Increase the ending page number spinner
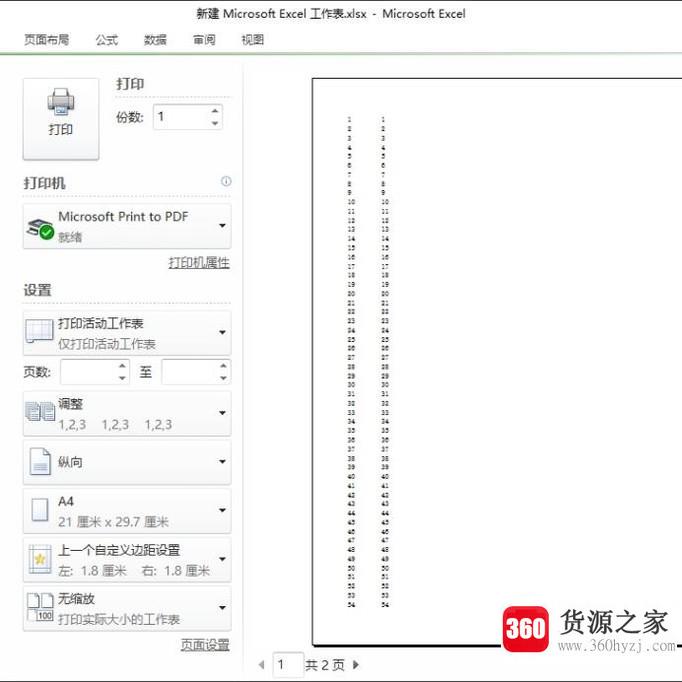682x682 pixels. point(223,366)
